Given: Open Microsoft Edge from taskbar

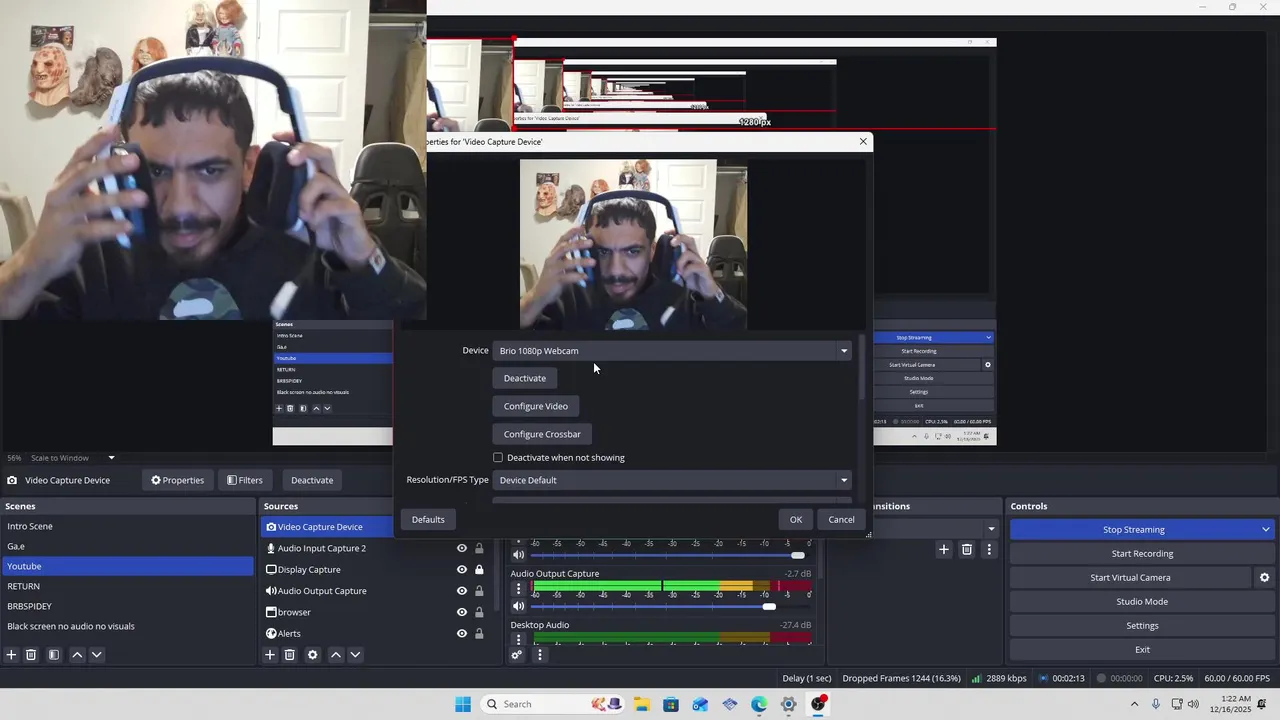Looking at the screenshot, I should click(x=759, y=704).
